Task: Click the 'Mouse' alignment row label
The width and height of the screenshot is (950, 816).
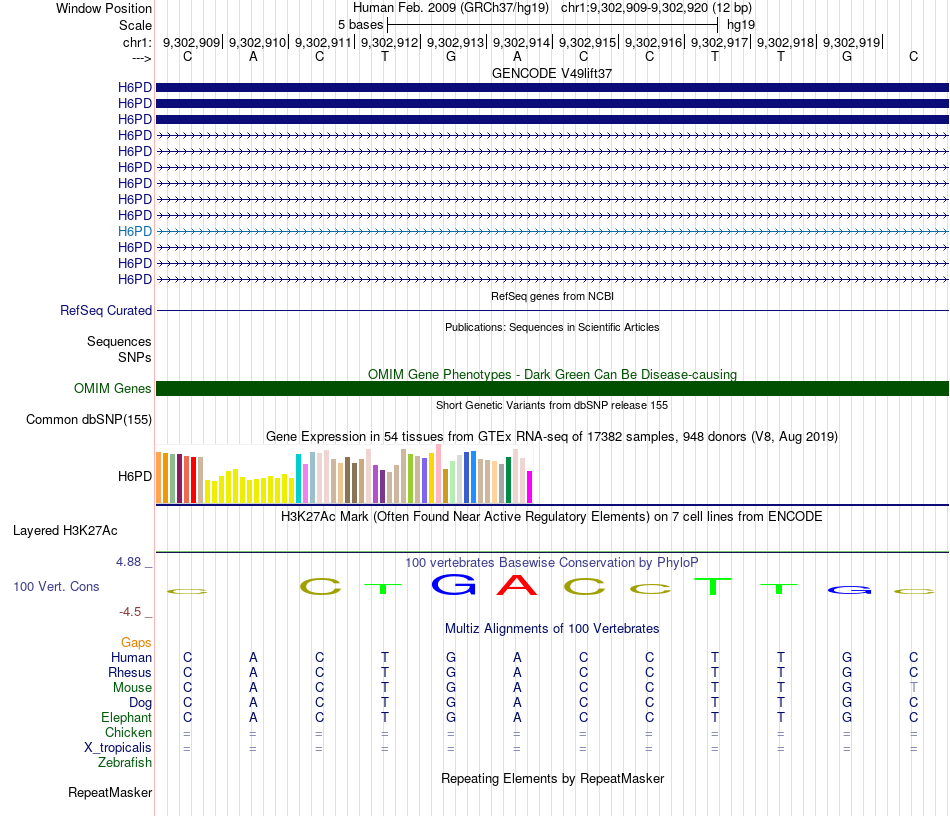Action: [132, 688]
